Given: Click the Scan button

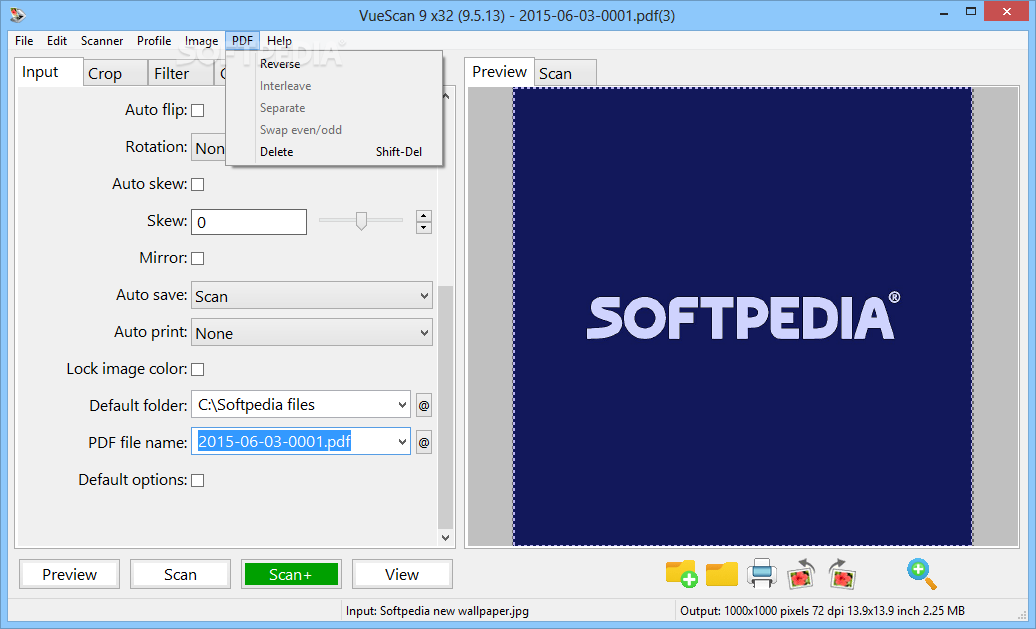Looking at the screenshot, I should (180, 574).
